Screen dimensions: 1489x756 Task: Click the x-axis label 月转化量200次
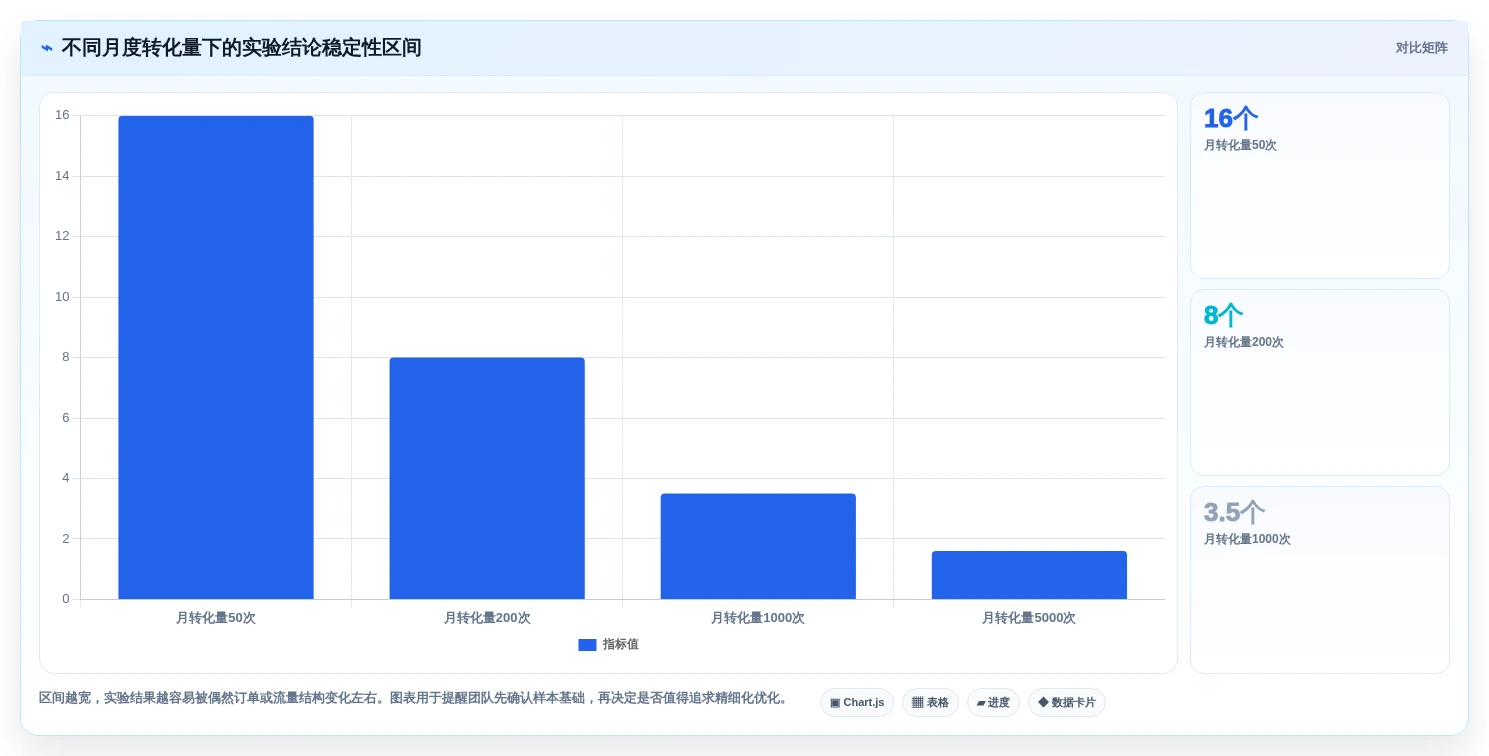[487, 618]
